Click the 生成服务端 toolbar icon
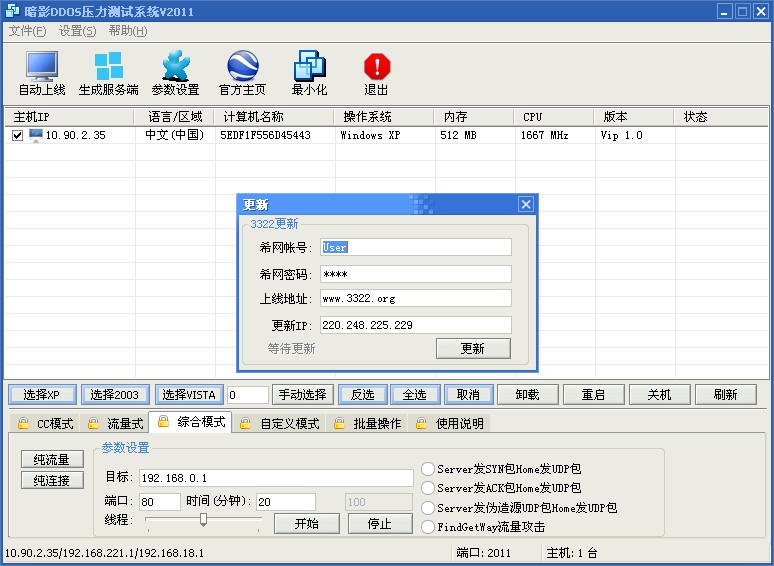 click(x=108, y=66)
